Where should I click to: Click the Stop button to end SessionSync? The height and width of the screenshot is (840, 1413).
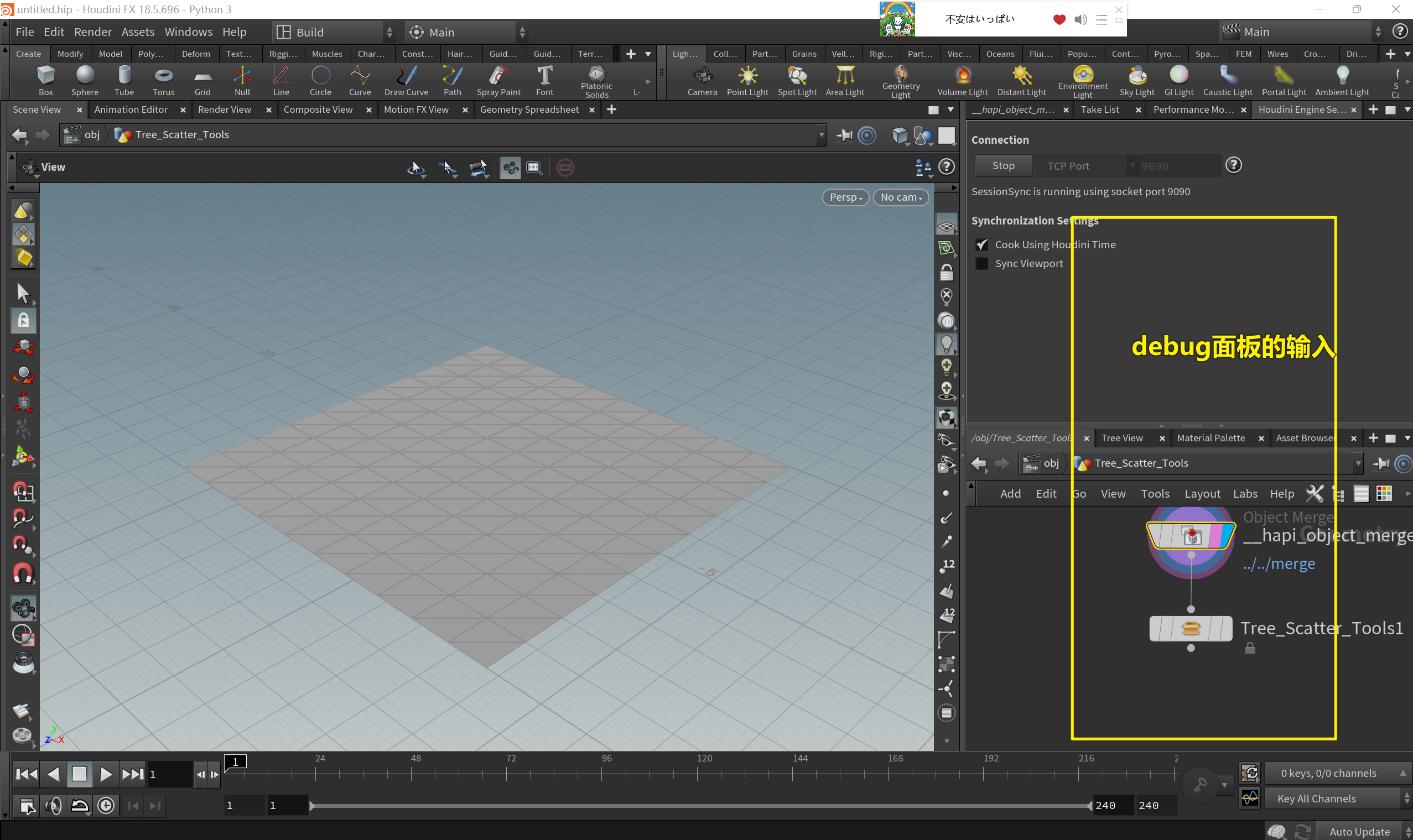[1002, 165]
